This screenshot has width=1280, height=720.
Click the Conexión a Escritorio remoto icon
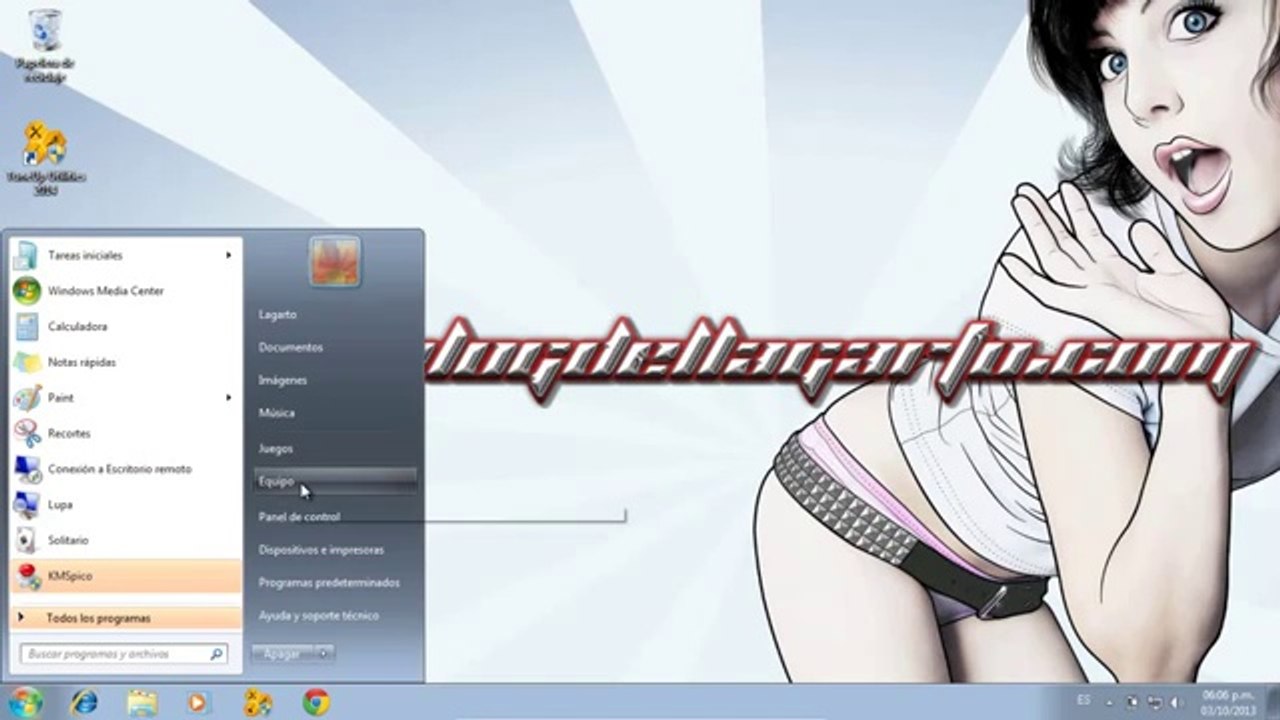[x=26, y=469]
